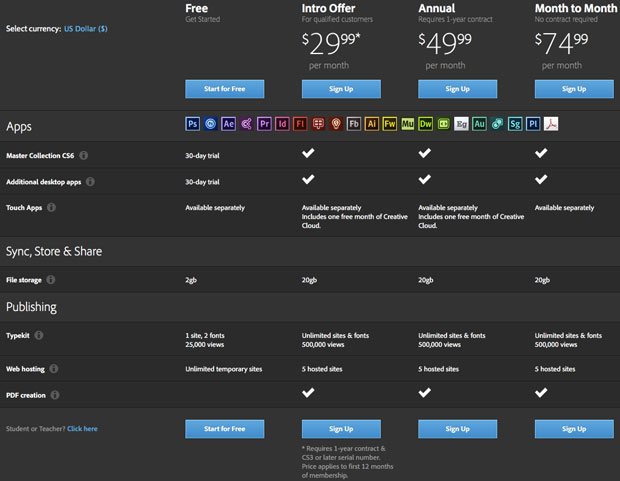Click the Acrobat PDF icon
The height and width of the screenshot is (481, 620).
550,125
